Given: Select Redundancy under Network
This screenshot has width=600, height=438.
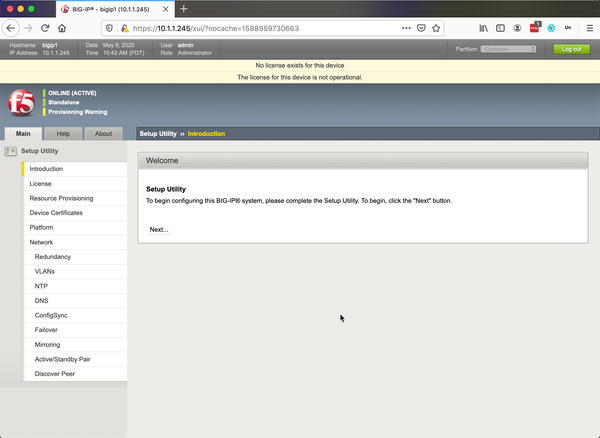Looking at the screenshot, I should [x=75, y=257].
